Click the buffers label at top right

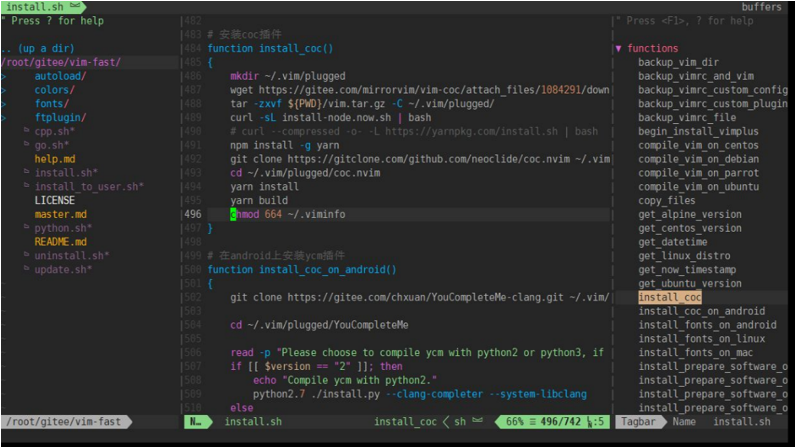pos(761,7)
